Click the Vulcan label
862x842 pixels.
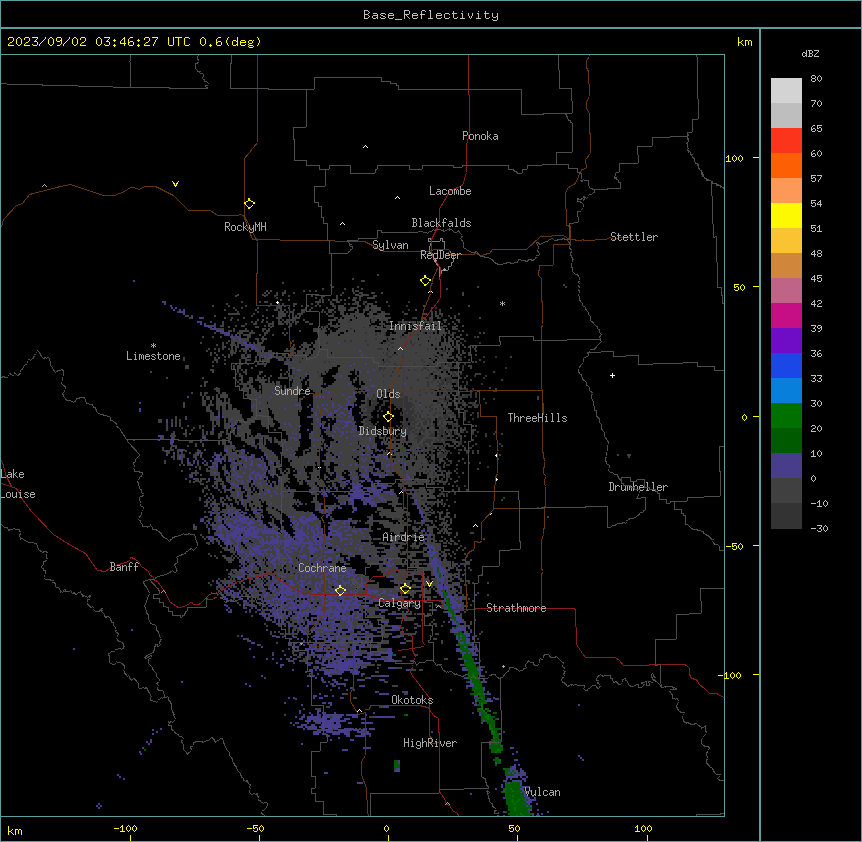point(542,792)
